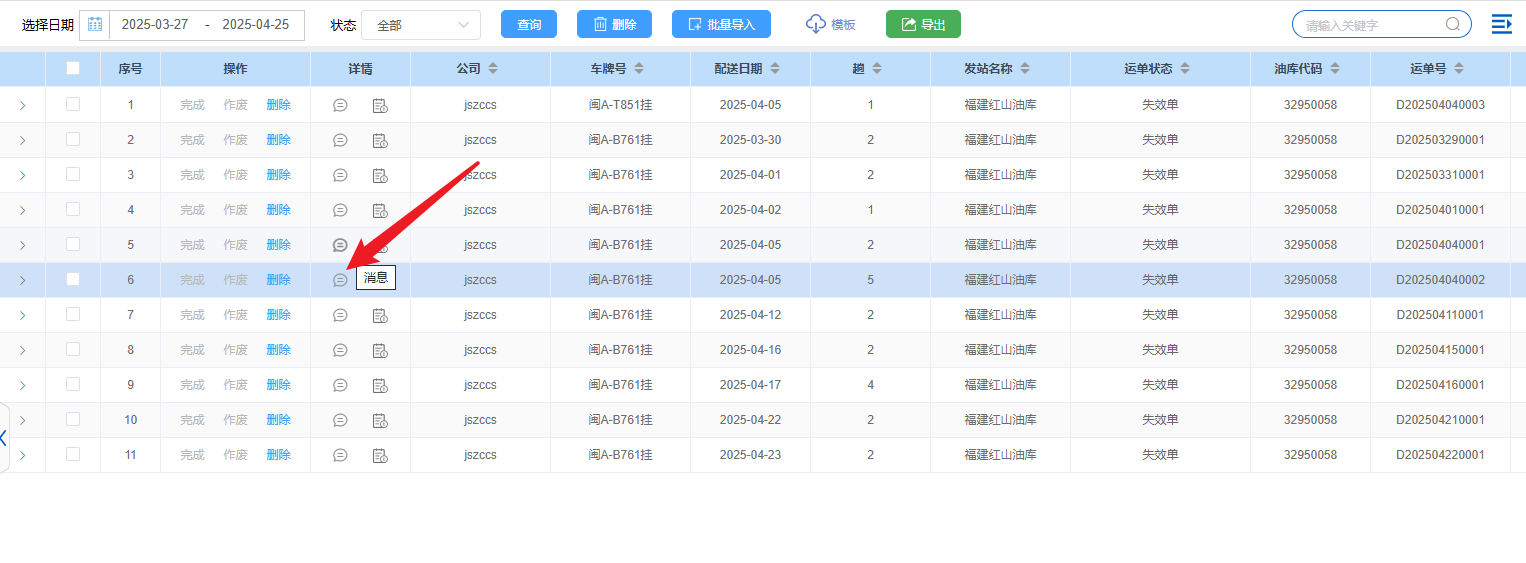Click the keyword search input field
This screenshot has height=563, width=1526.
1372,25
